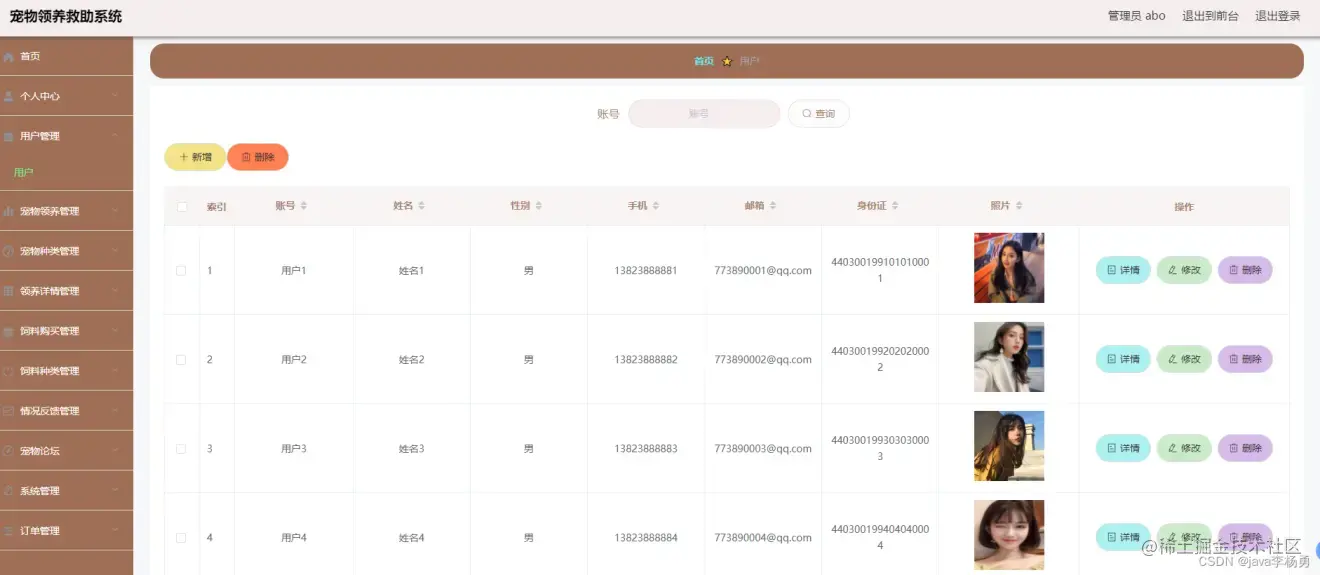1320x575 pixels.
Task: Click the 索引 column header
Action: click(217, 207)
